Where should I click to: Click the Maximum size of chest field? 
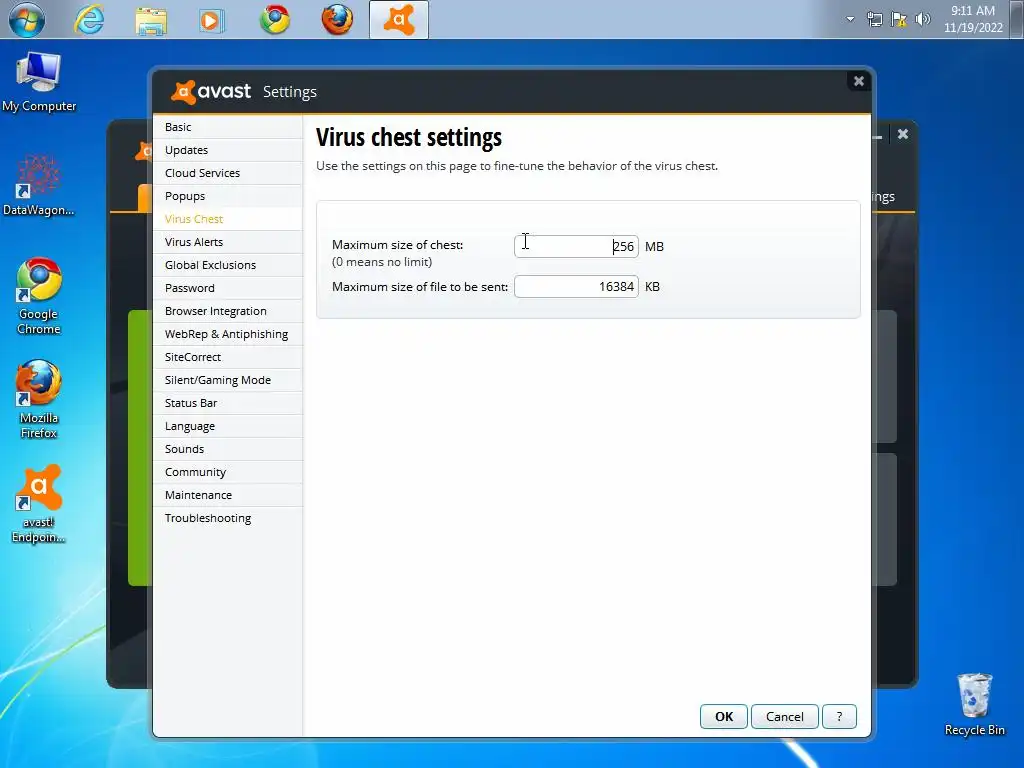[576, 246]
